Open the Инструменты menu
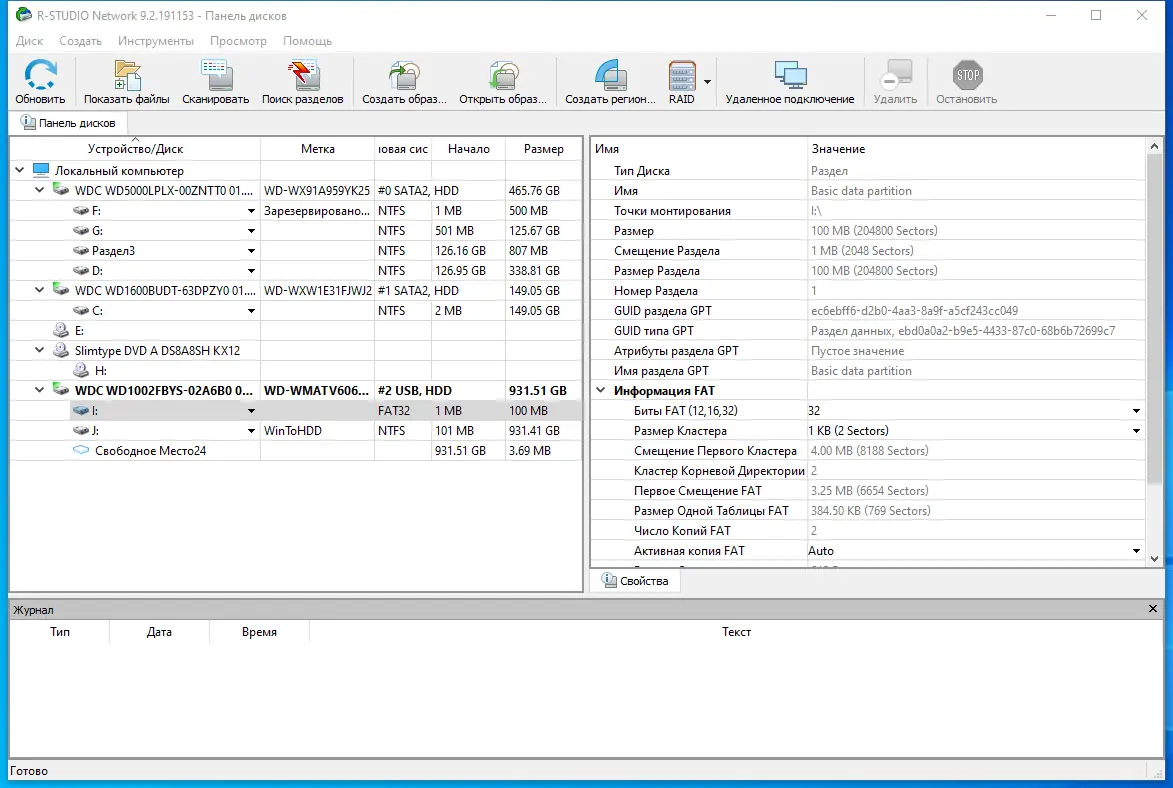Viewport: 1173px width, 788px height. tap(156, 41)
